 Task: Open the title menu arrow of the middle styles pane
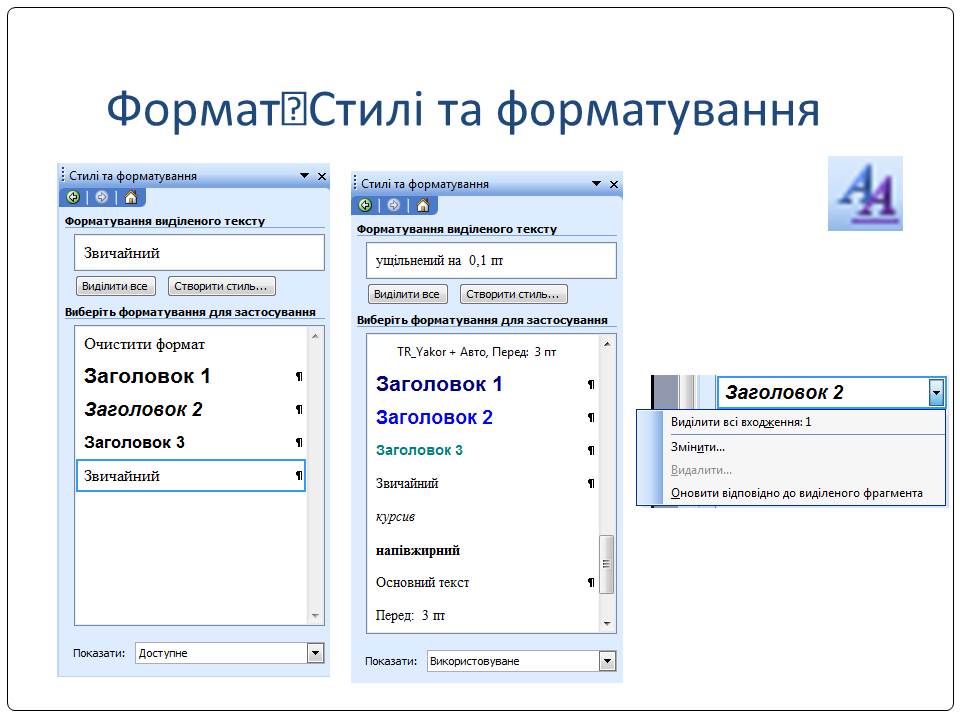tap(597, 184)
